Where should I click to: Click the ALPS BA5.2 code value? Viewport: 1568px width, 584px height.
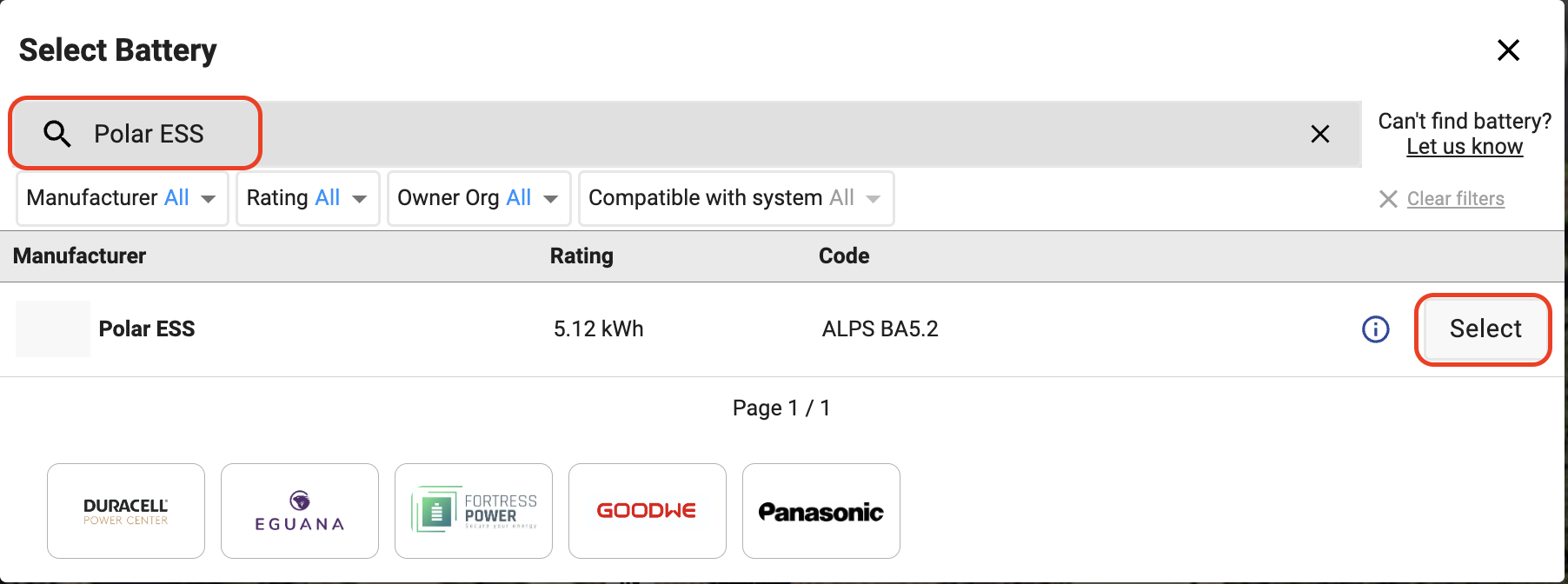coord(880,328)
